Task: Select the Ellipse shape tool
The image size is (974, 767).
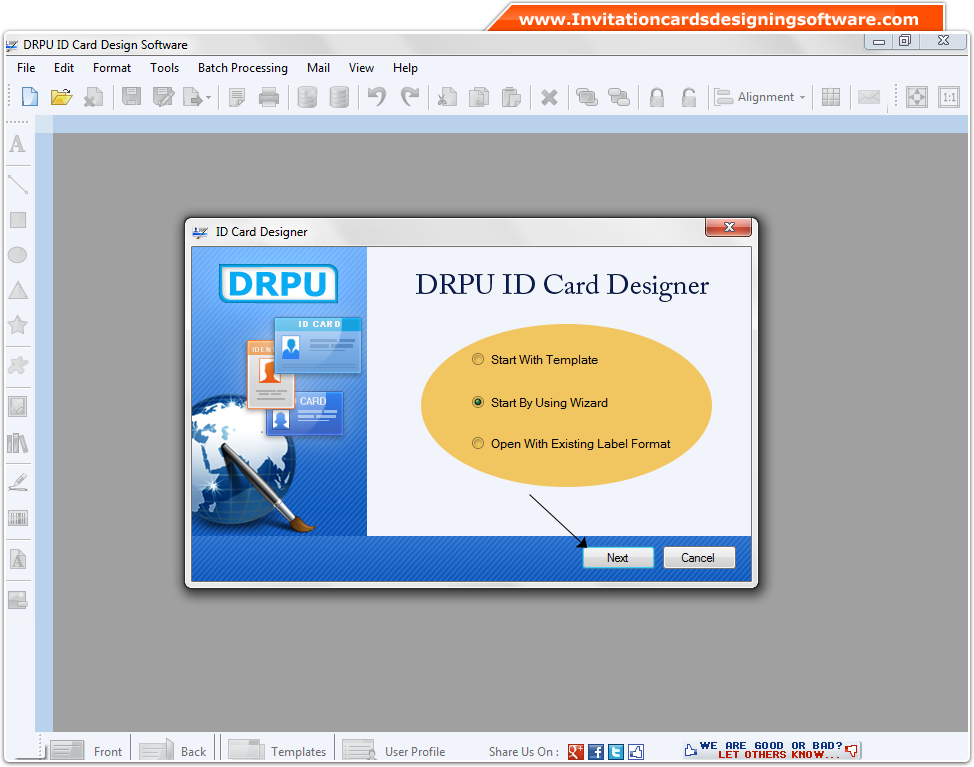Action: (x=17, y=255)
